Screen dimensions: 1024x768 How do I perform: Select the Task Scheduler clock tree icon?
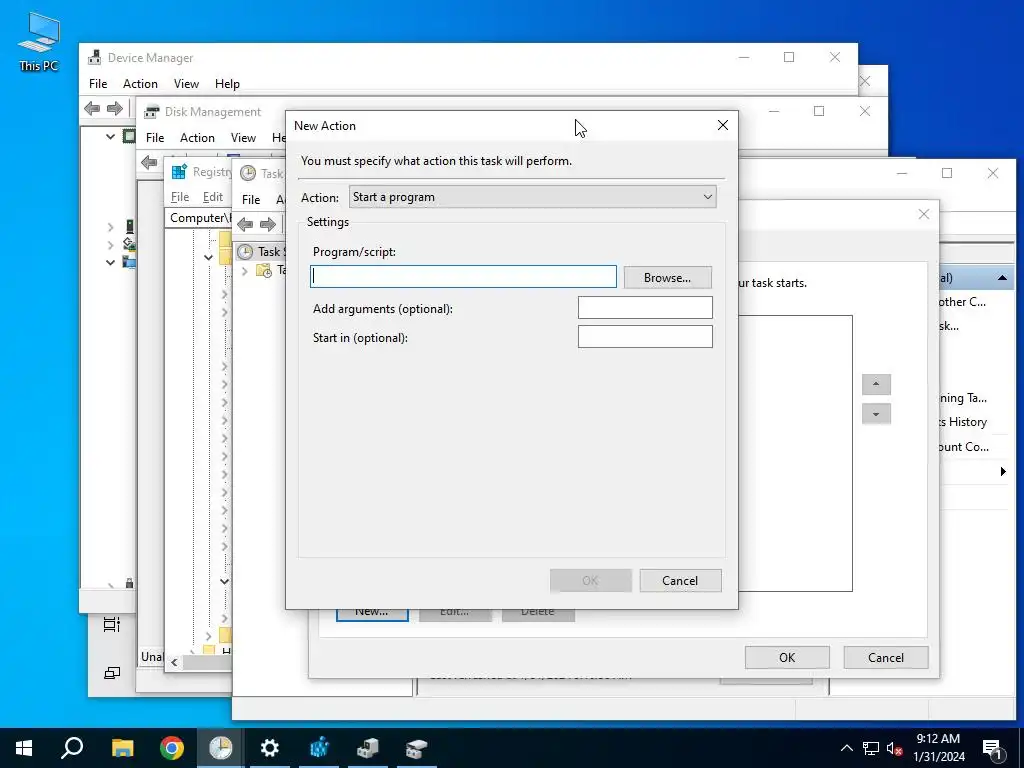click(245, 251)
